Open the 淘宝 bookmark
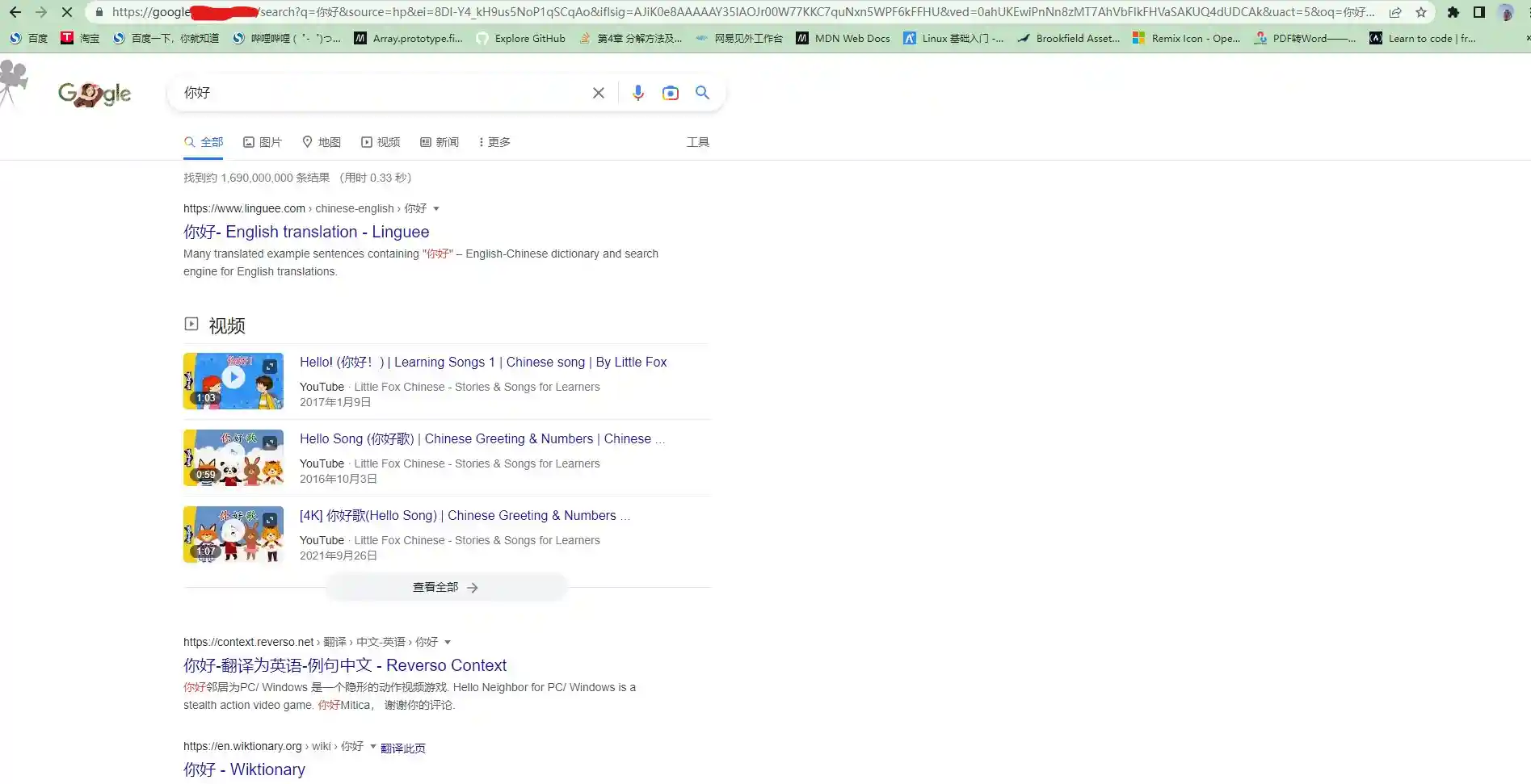This screenshot has height=784, width=1531. coord(80,38)
